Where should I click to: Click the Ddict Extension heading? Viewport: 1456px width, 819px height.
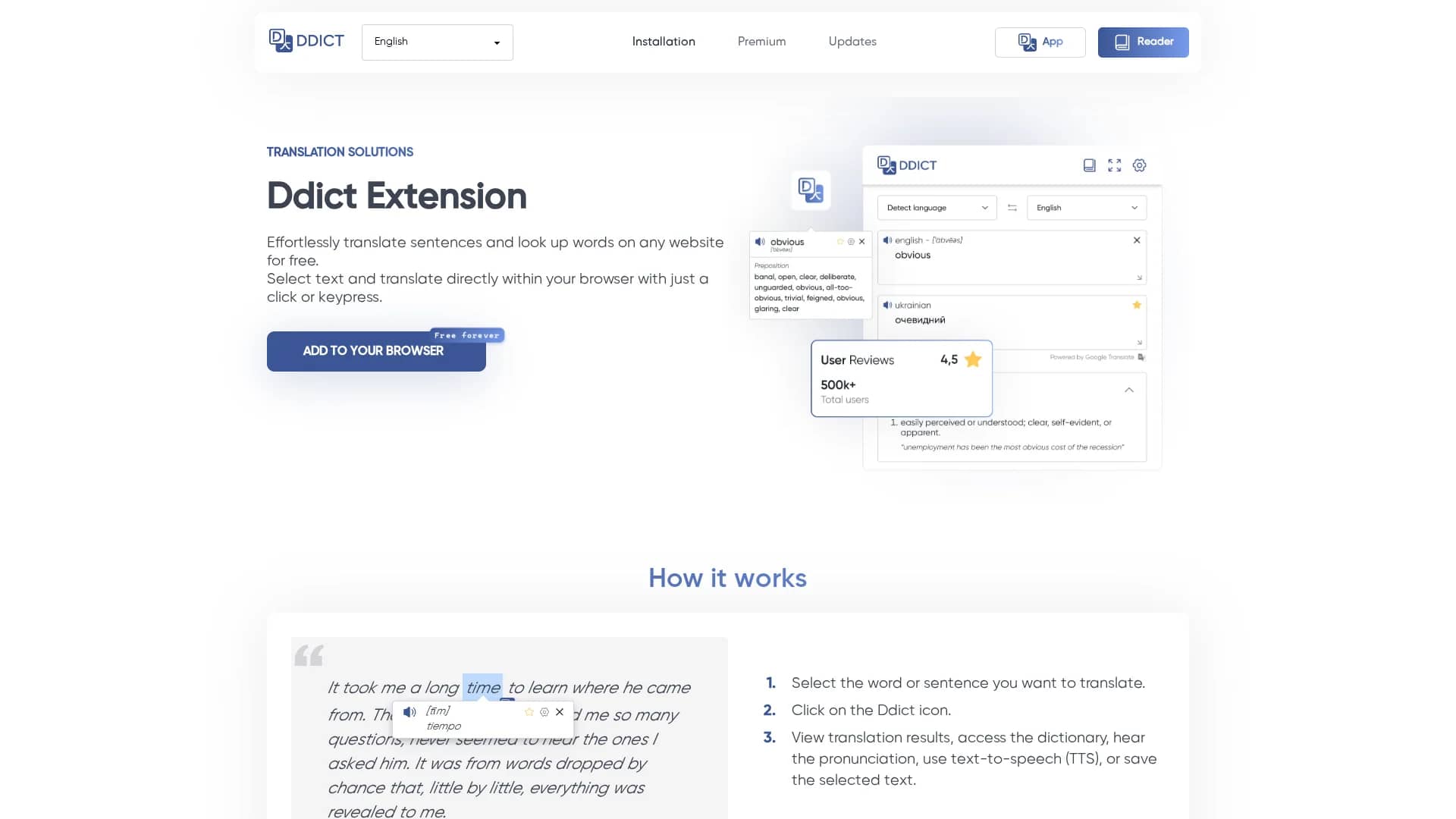tap(397, 196)
